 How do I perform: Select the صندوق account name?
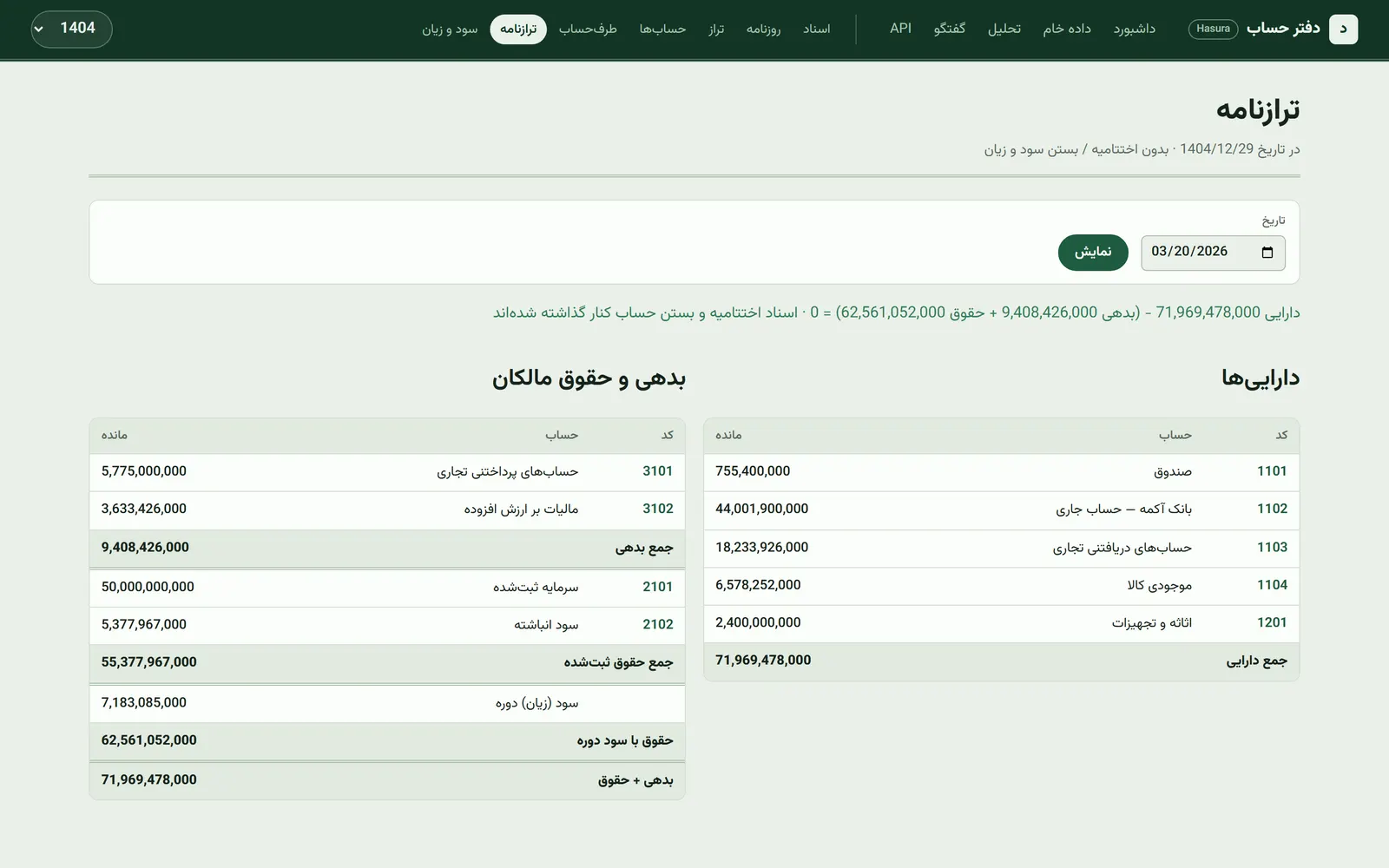coord(1173,471)
